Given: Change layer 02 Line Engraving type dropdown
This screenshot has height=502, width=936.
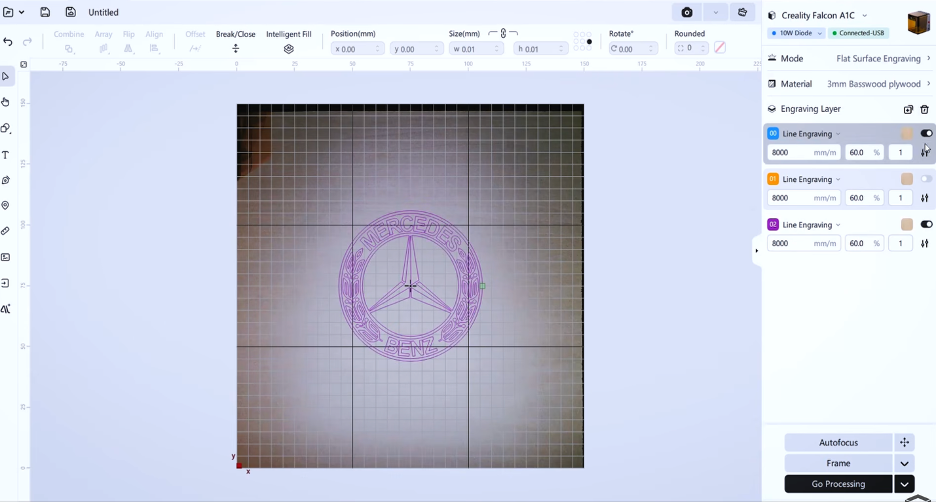Looking at the screenshot, I should coord(811,224).
